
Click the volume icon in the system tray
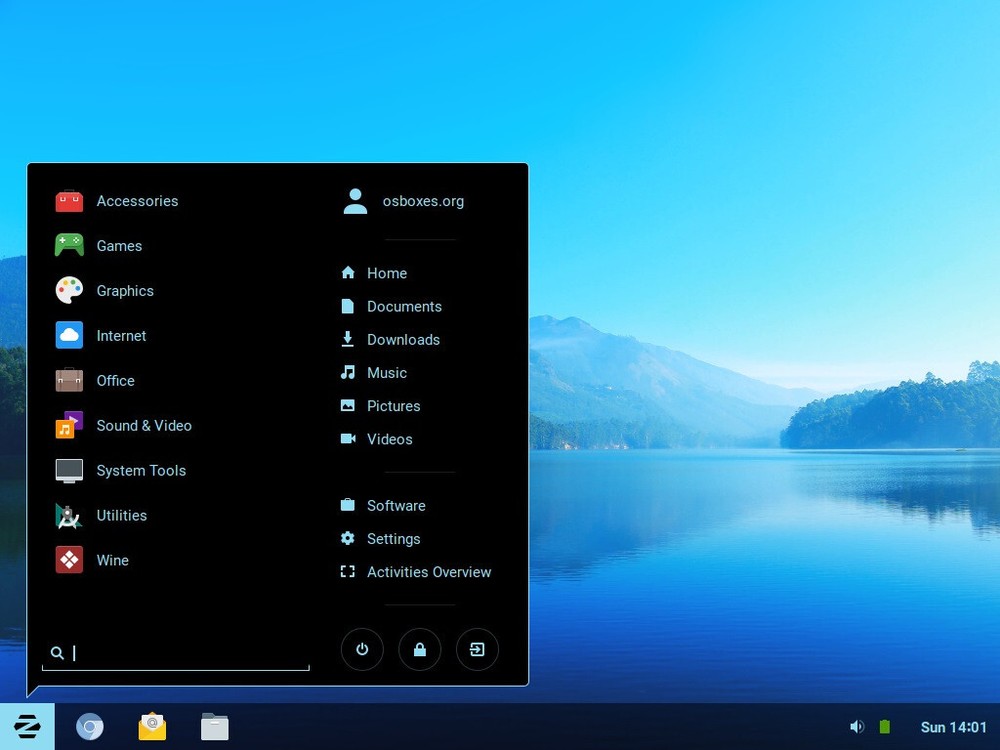(857, 726)
